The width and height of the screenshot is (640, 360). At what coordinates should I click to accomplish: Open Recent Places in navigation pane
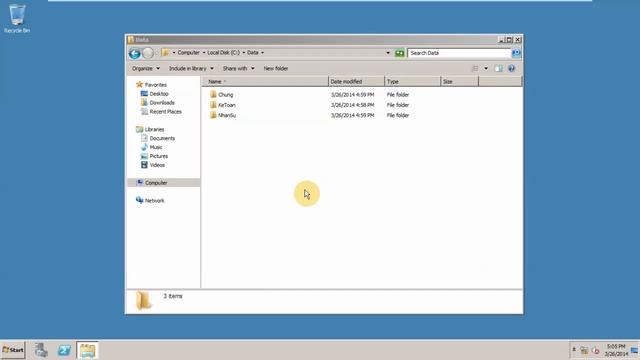(165, 112)
